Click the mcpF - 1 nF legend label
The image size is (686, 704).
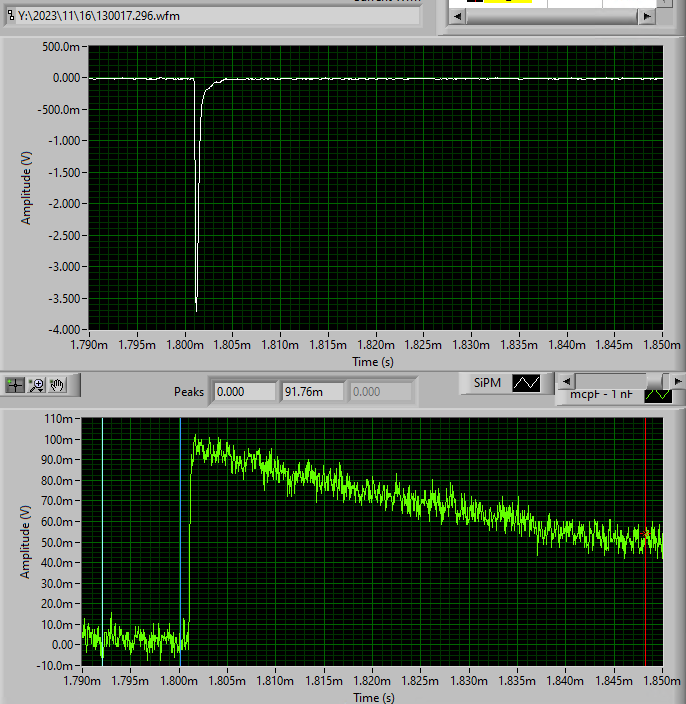(601, 395)
